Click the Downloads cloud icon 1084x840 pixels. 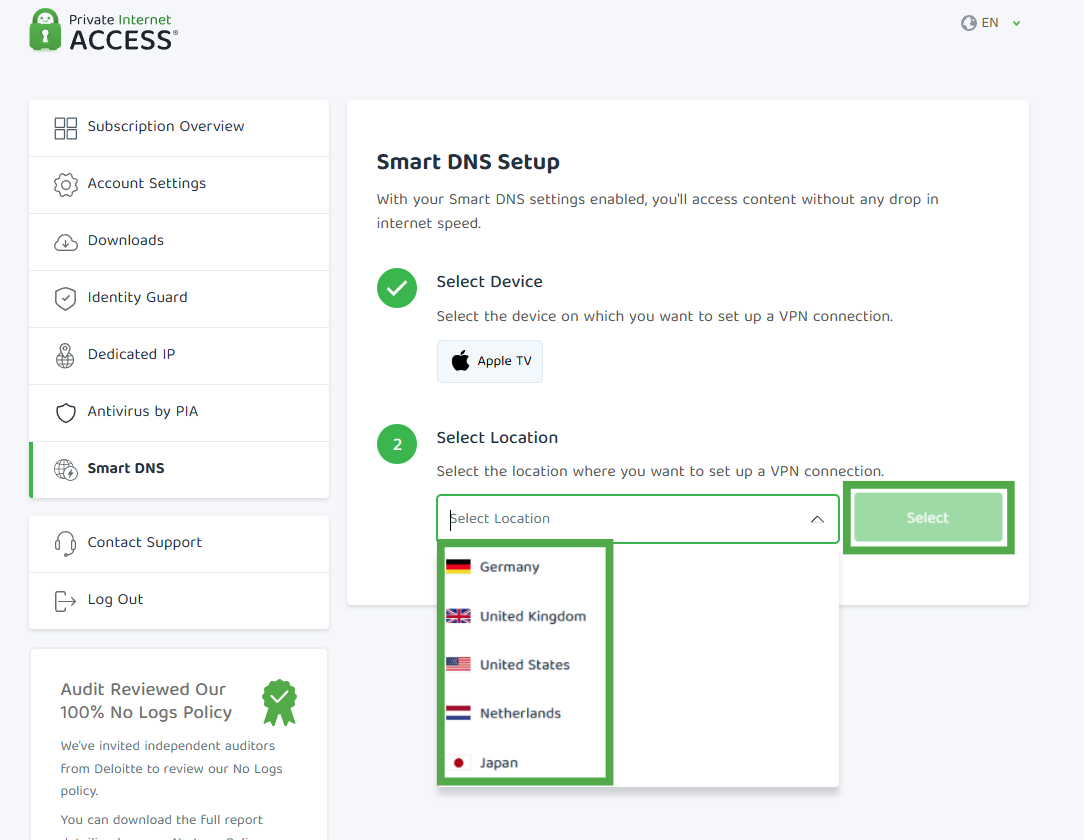pyautogui.click(x=66, y=242)
